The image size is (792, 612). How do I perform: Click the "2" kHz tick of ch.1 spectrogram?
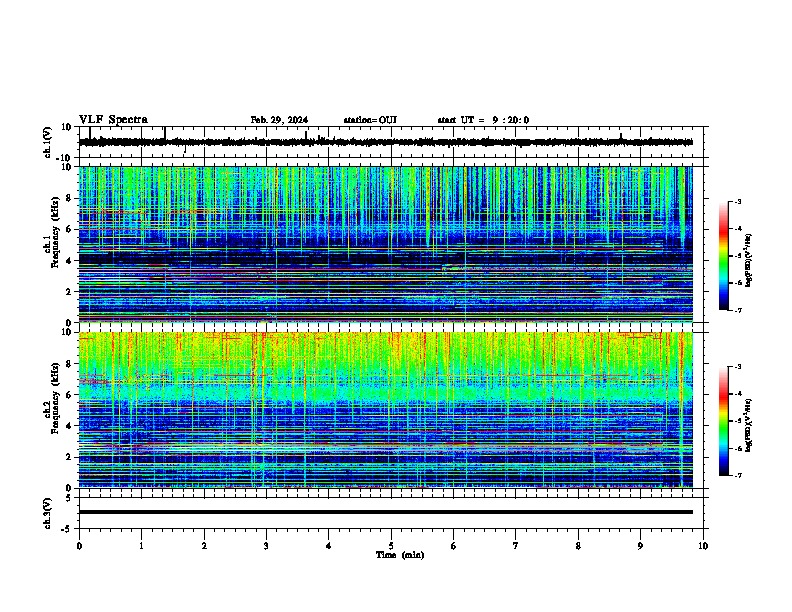70,291
